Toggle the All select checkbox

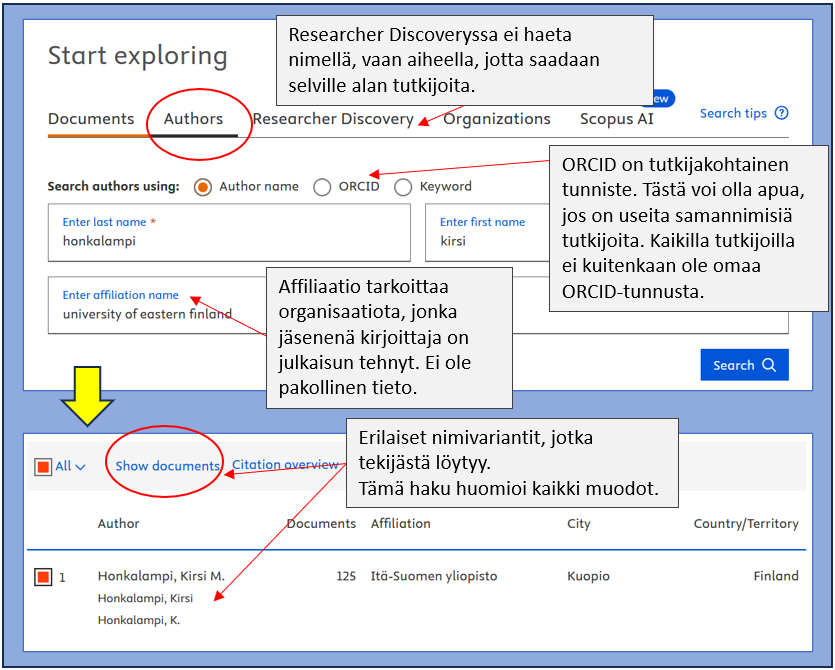tap(43, 467)
